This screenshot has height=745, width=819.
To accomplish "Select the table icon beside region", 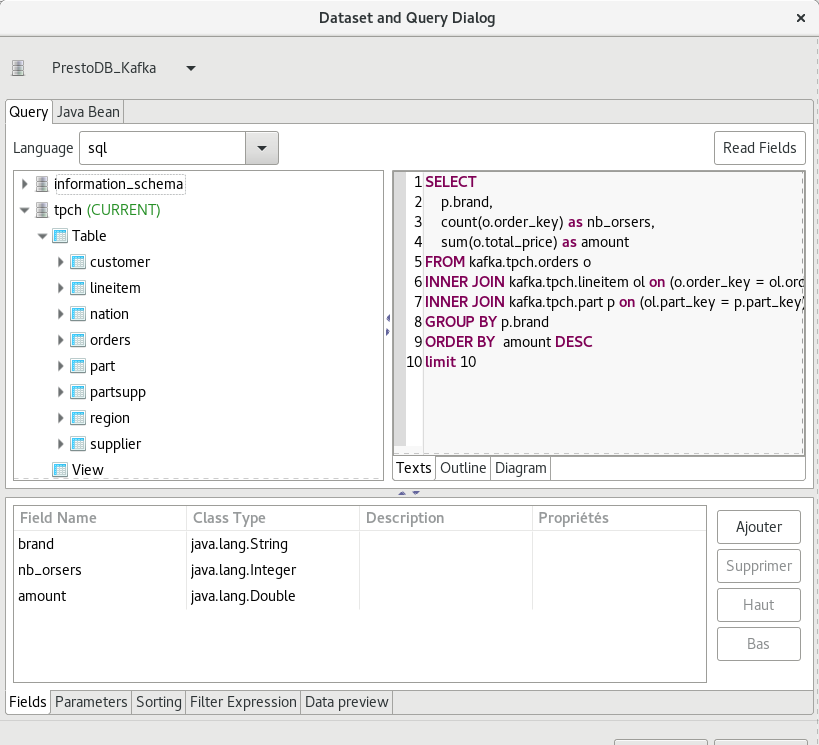I will click(77, 418).
